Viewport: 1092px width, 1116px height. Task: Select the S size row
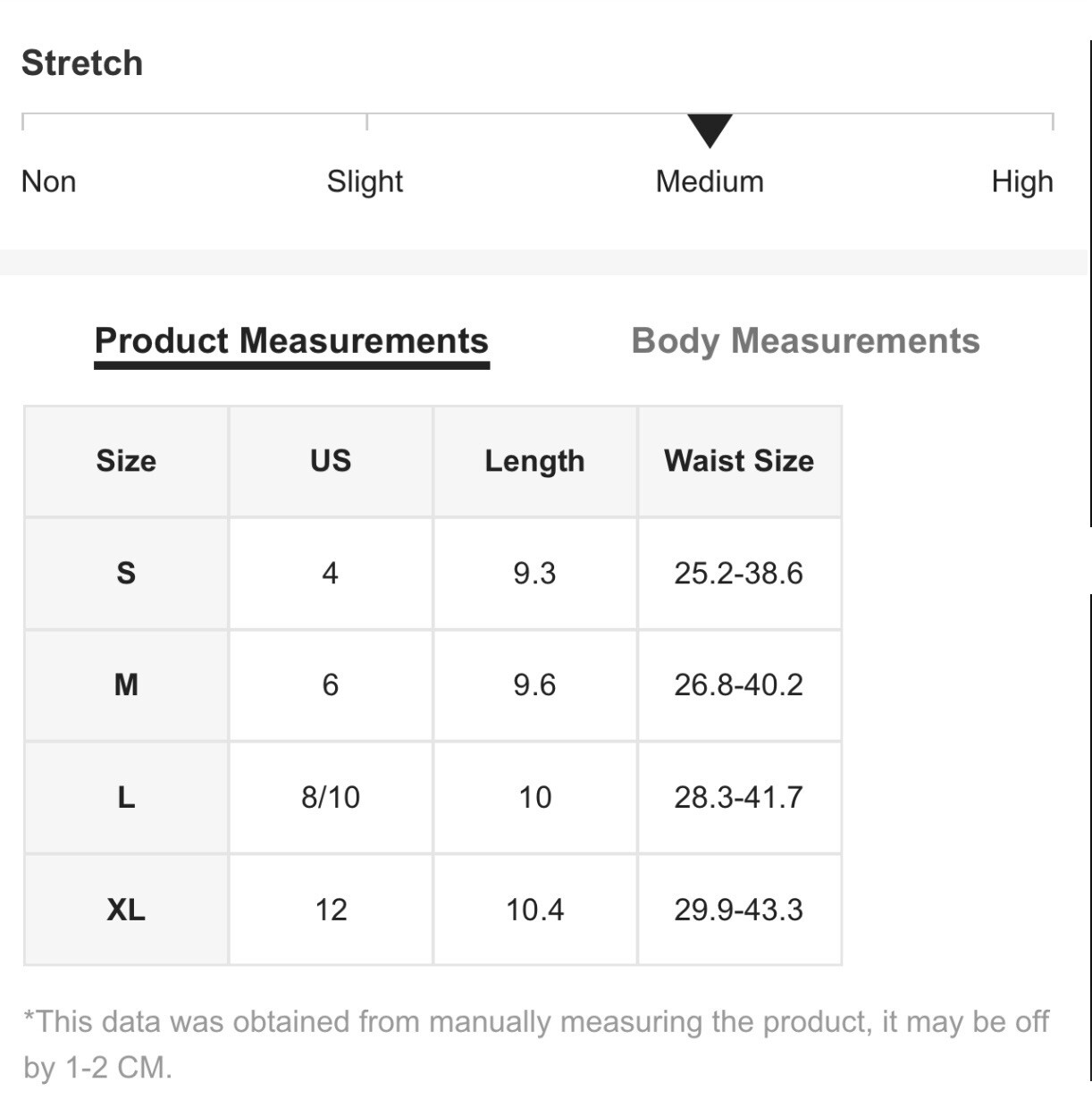[433, 573]
